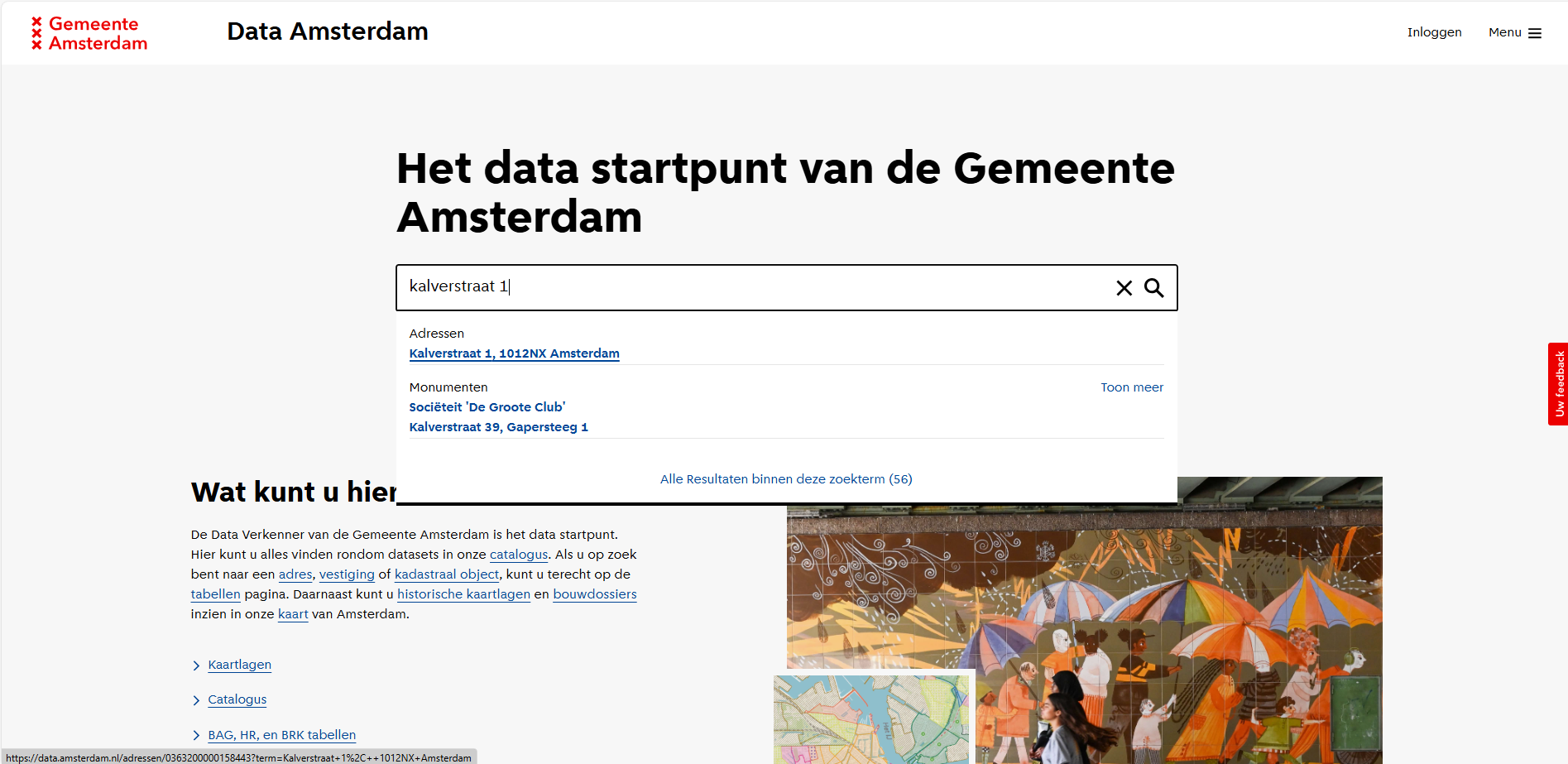Click the Amsterdam map thumbnail image

pos(870,718)
